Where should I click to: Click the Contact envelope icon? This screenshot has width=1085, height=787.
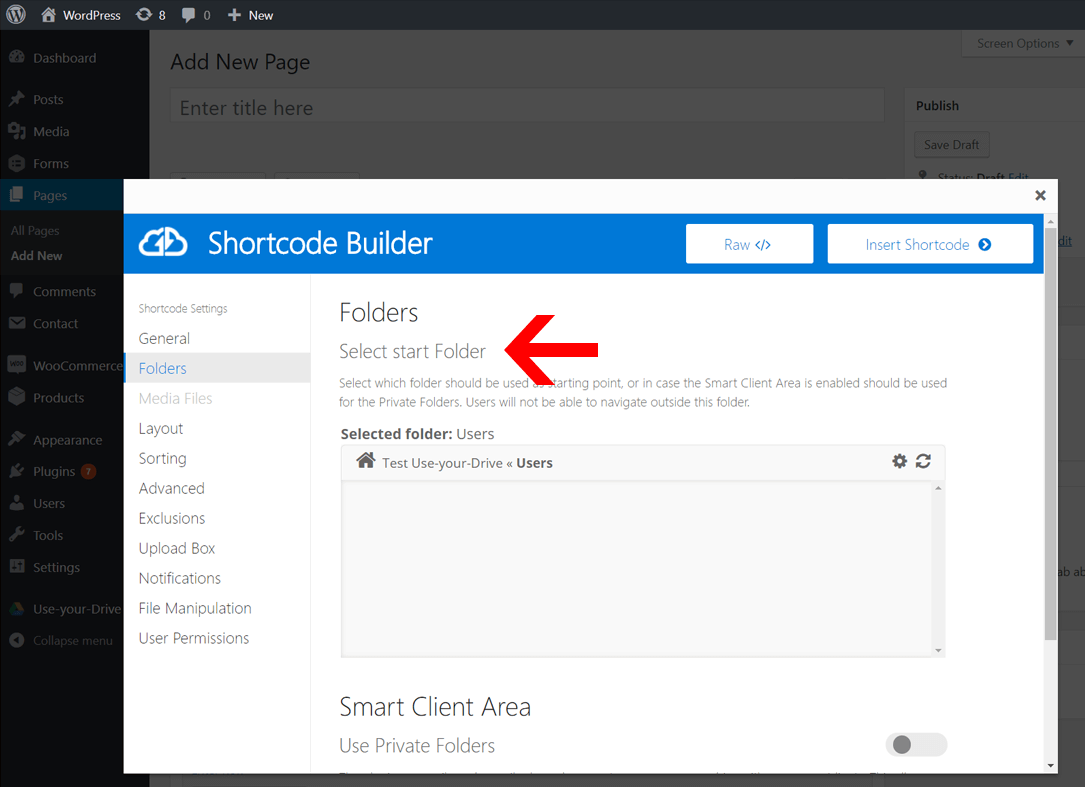(x=17, y=323)
